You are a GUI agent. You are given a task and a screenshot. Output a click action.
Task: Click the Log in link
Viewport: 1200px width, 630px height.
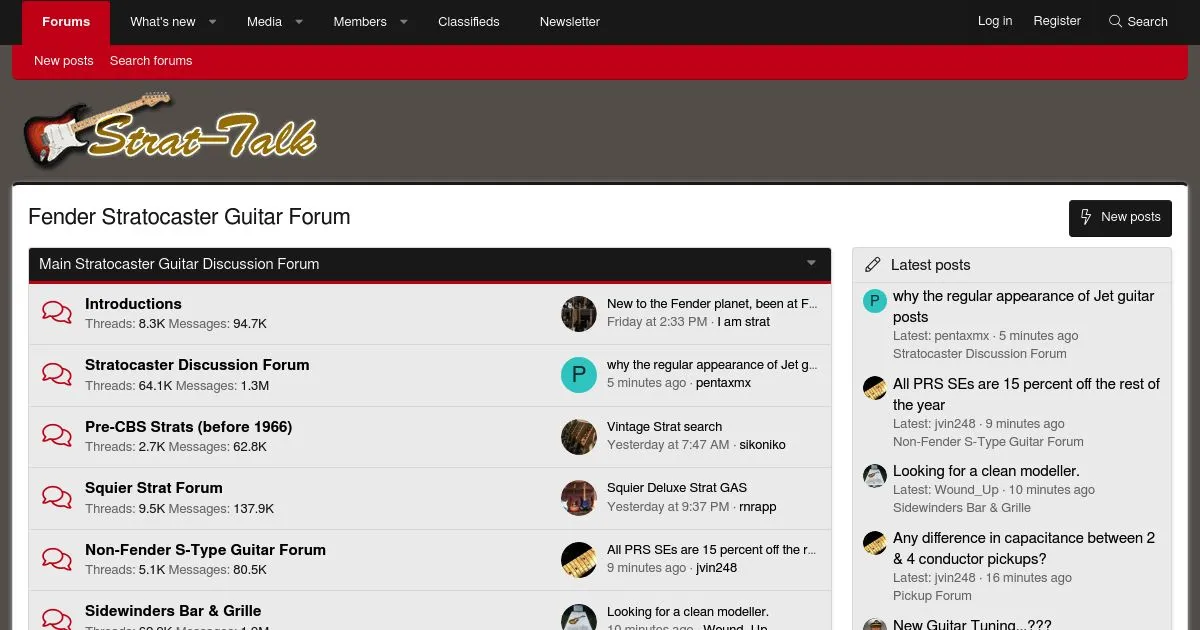coord(995,21)
